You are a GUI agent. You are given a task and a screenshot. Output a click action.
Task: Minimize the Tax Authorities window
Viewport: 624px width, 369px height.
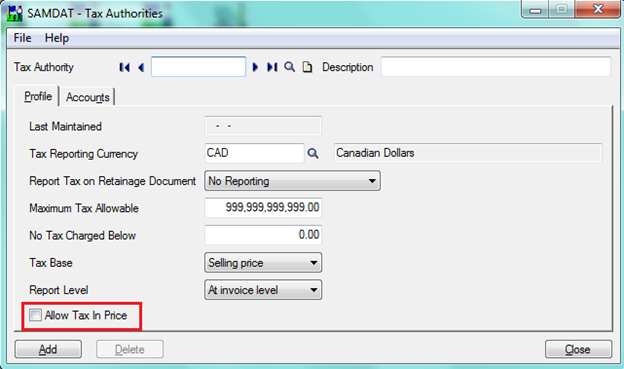pos(535,10)
